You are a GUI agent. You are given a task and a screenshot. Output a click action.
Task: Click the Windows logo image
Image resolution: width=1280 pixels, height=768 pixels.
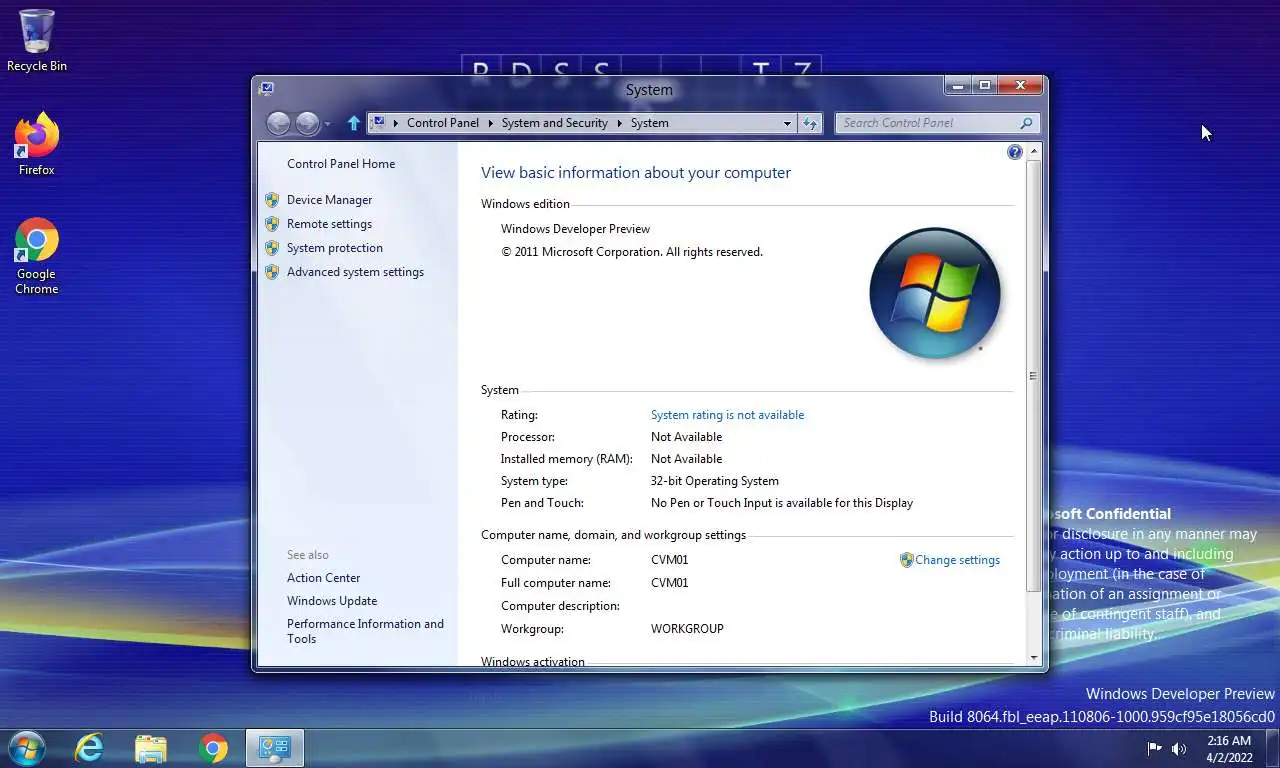click(935, 294)
